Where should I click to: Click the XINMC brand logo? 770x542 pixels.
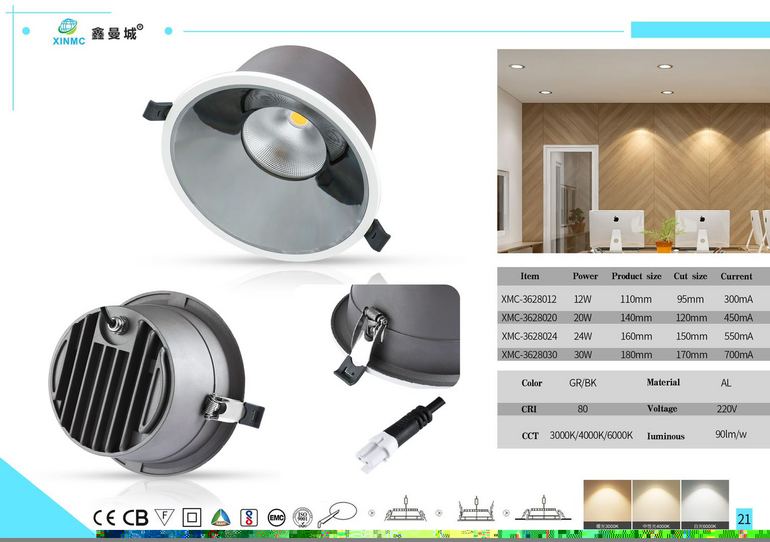[98, 32]
